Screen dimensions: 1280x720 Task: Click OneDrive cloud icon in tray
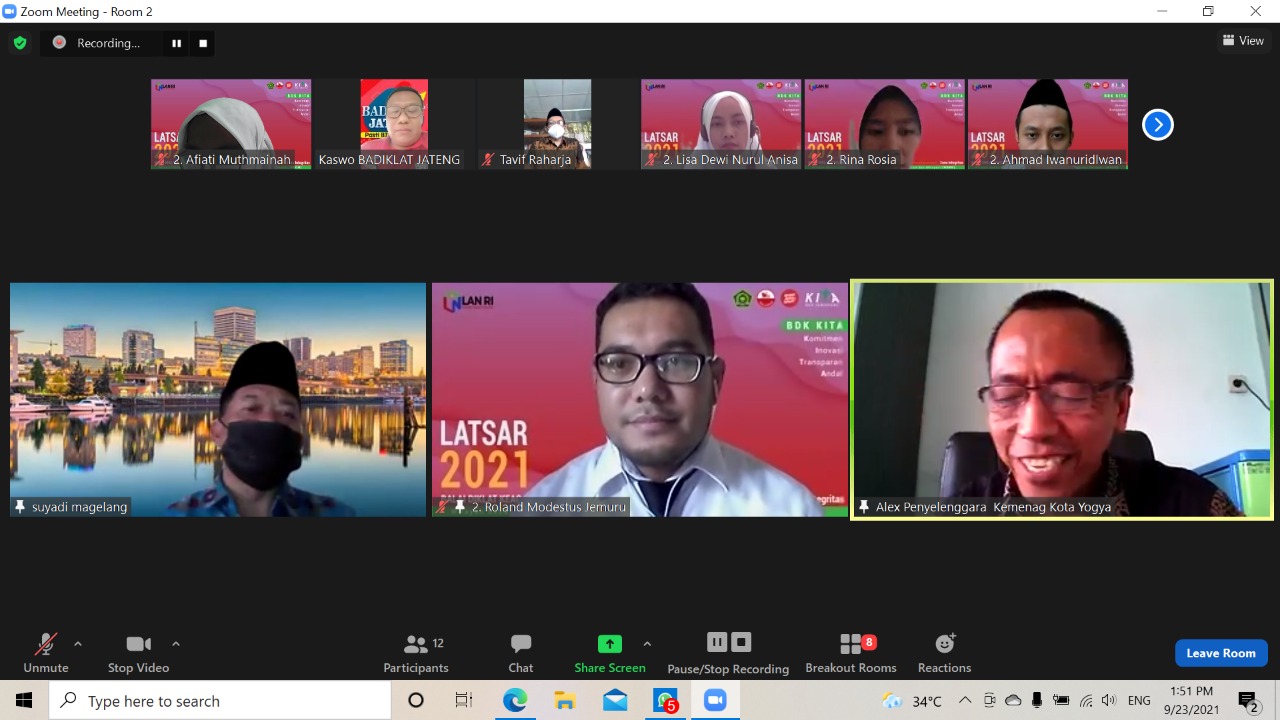pos(1013,701)
